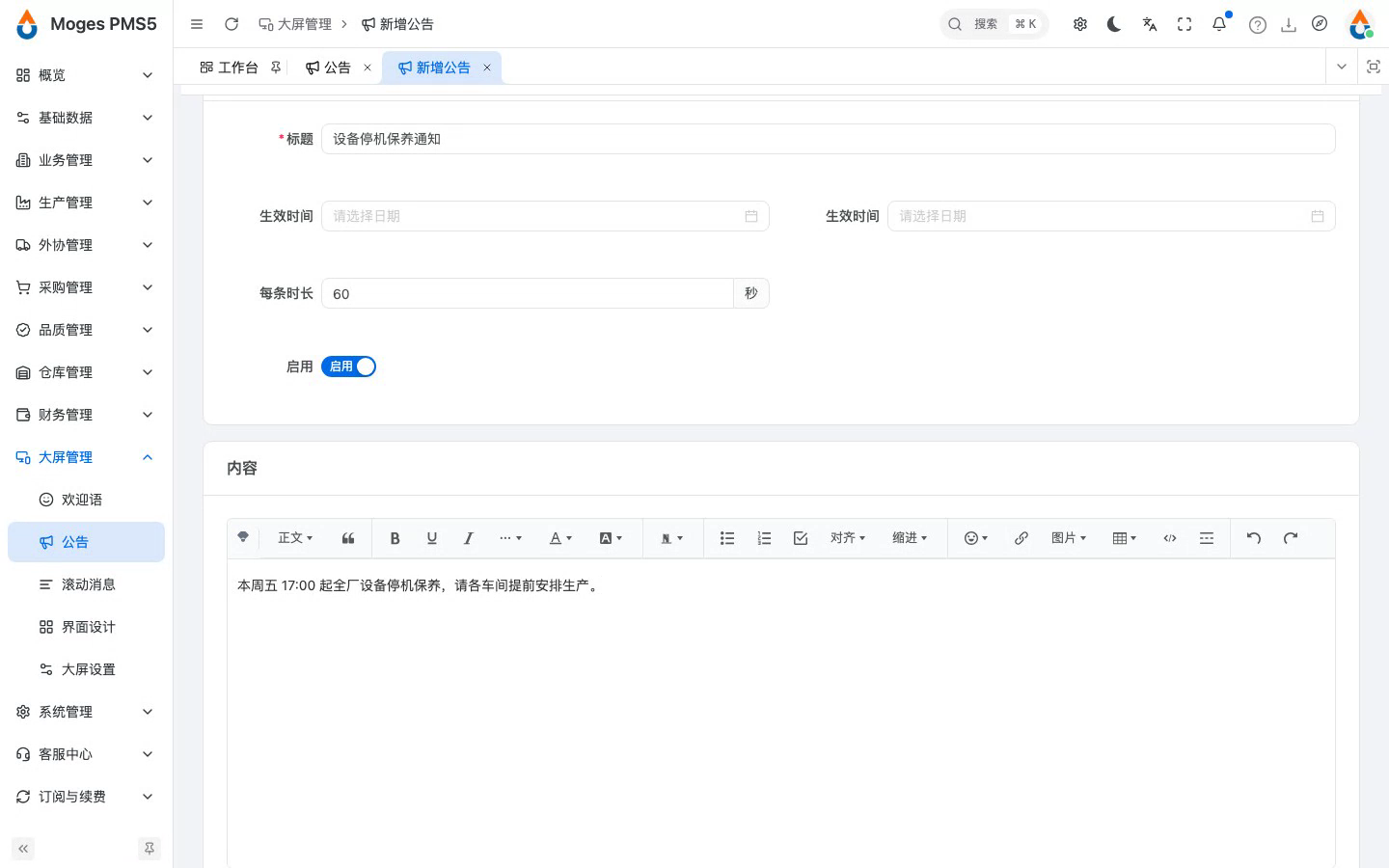This screenshot has width=1389, height=868.
Task: Close the 新增公告 tab
Action: [x=487, y=68]
